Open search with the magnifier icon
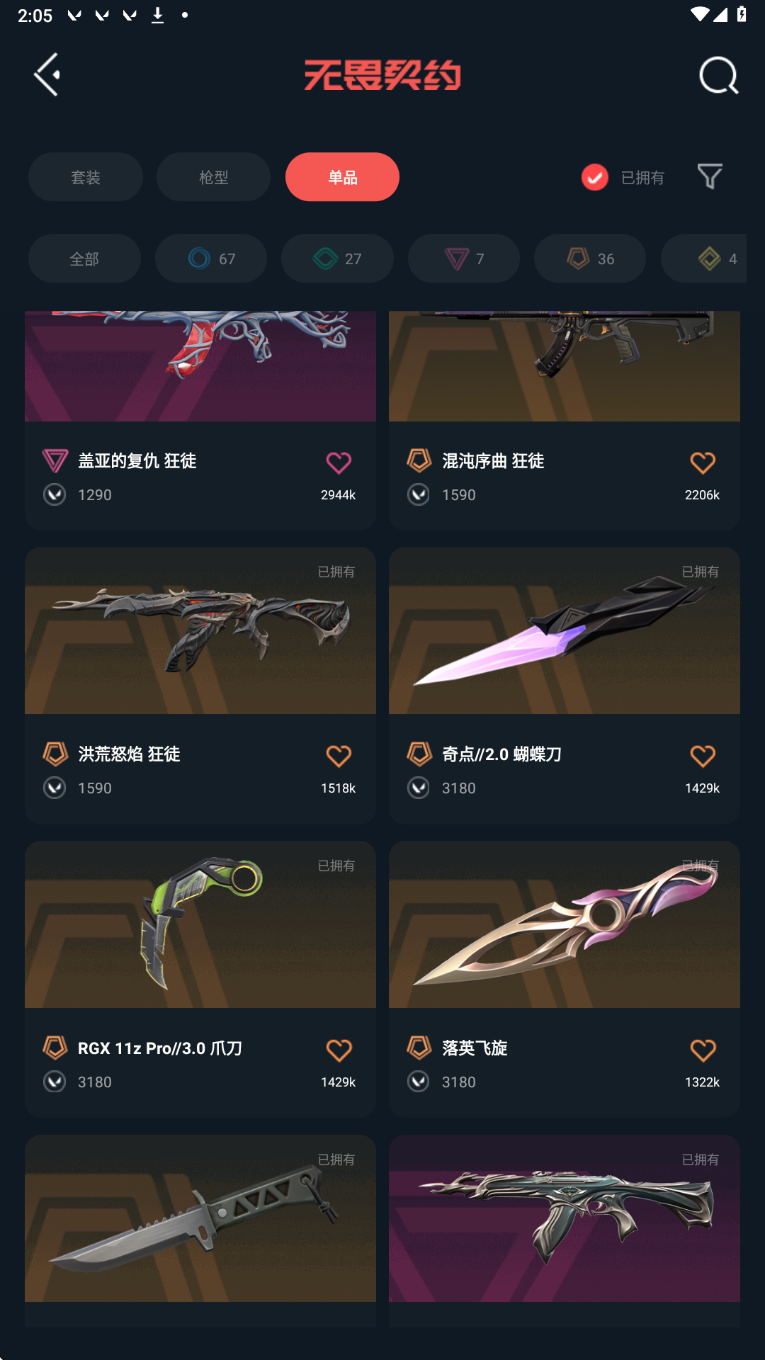Image resolution: width=765 pixels, height=1360 pixels. pyautogui.click(x=718, y=75)
